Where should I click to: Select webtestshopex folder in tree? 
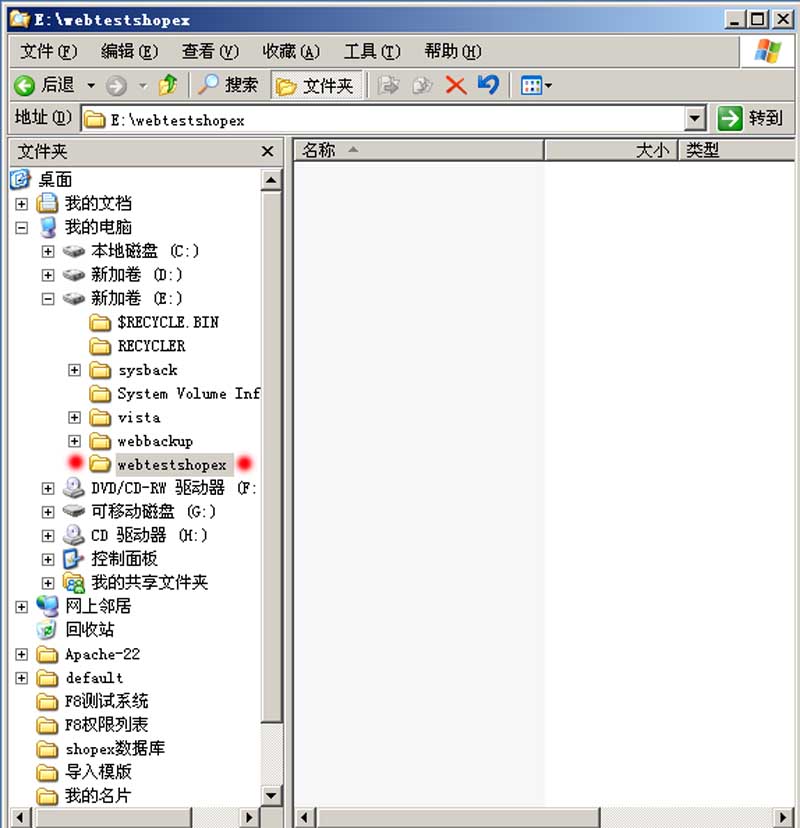pos(172,465)
